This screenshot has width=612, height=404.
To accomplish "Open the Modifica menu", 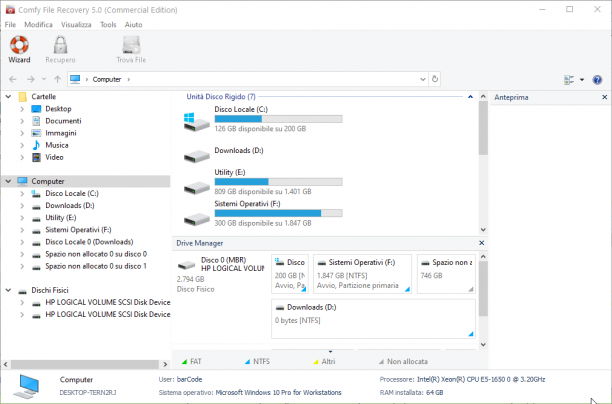I will (38, 25).
